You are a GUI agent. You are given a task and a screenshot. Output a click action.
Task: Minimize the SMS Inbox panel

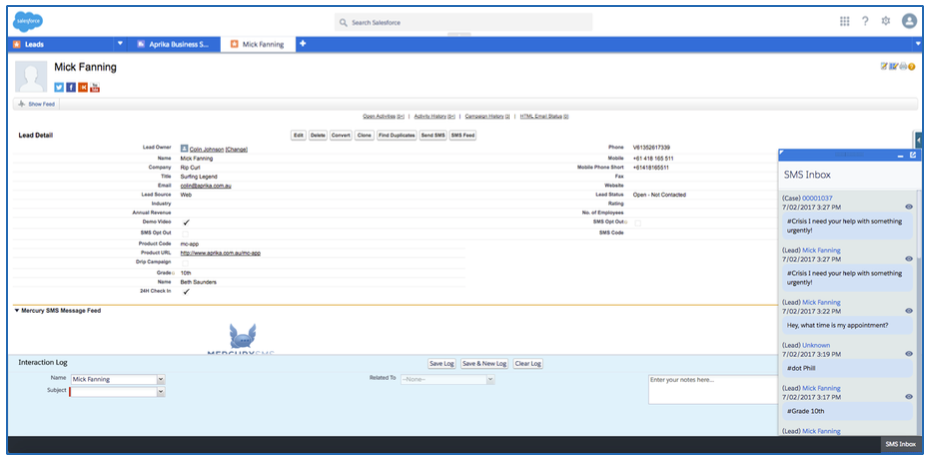[x=901, y=156]
